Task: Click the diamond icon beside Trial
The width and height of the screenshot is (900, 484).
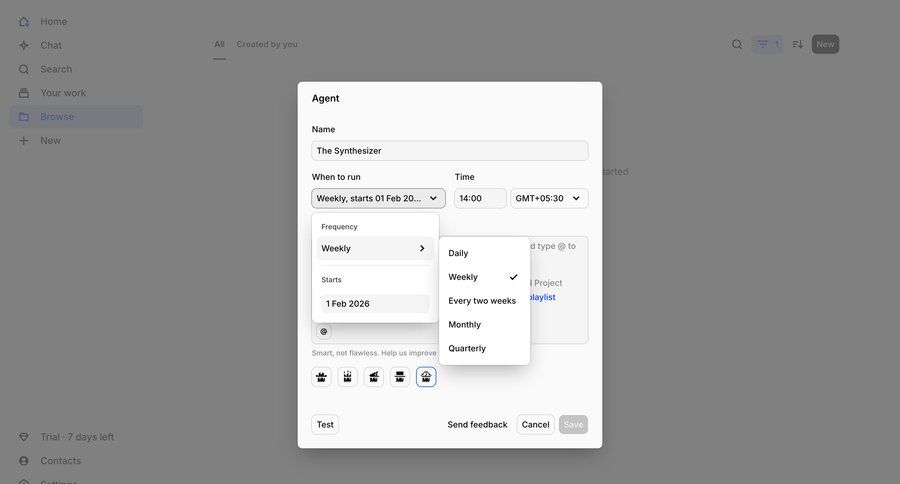Action: tap(24, 437)
